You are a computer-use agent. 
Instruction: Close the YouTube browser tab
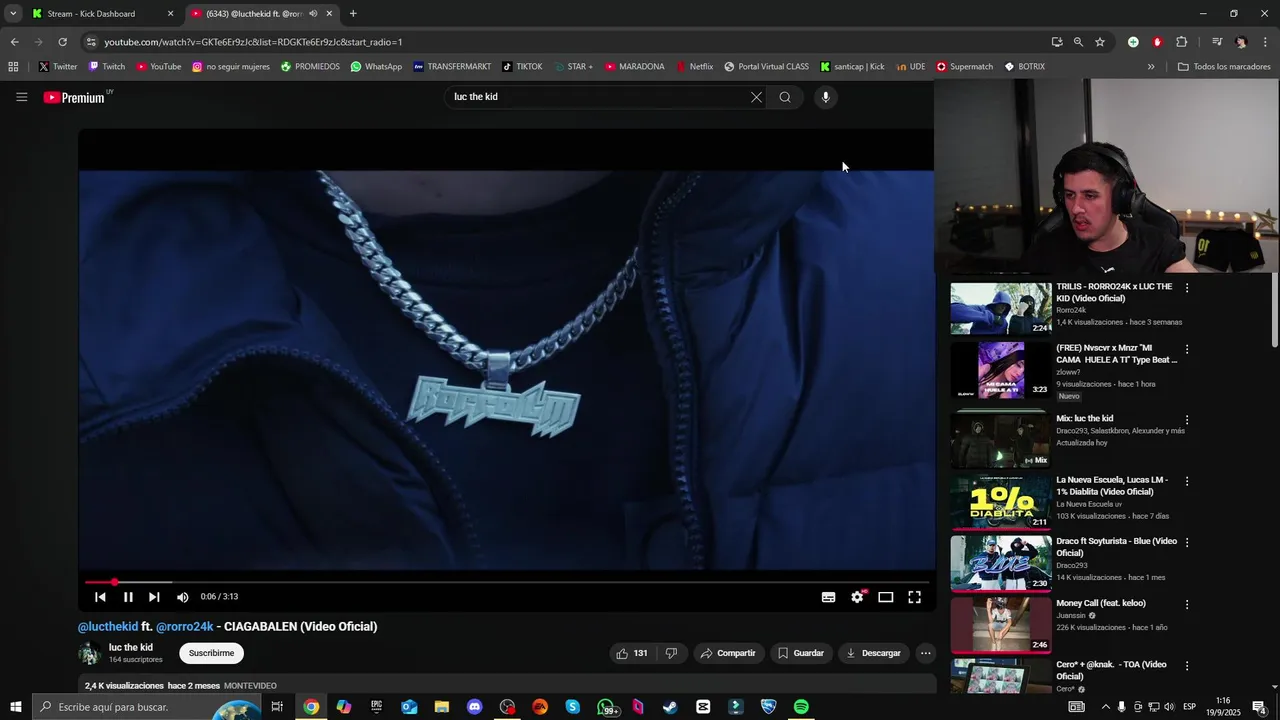[329, 14]
